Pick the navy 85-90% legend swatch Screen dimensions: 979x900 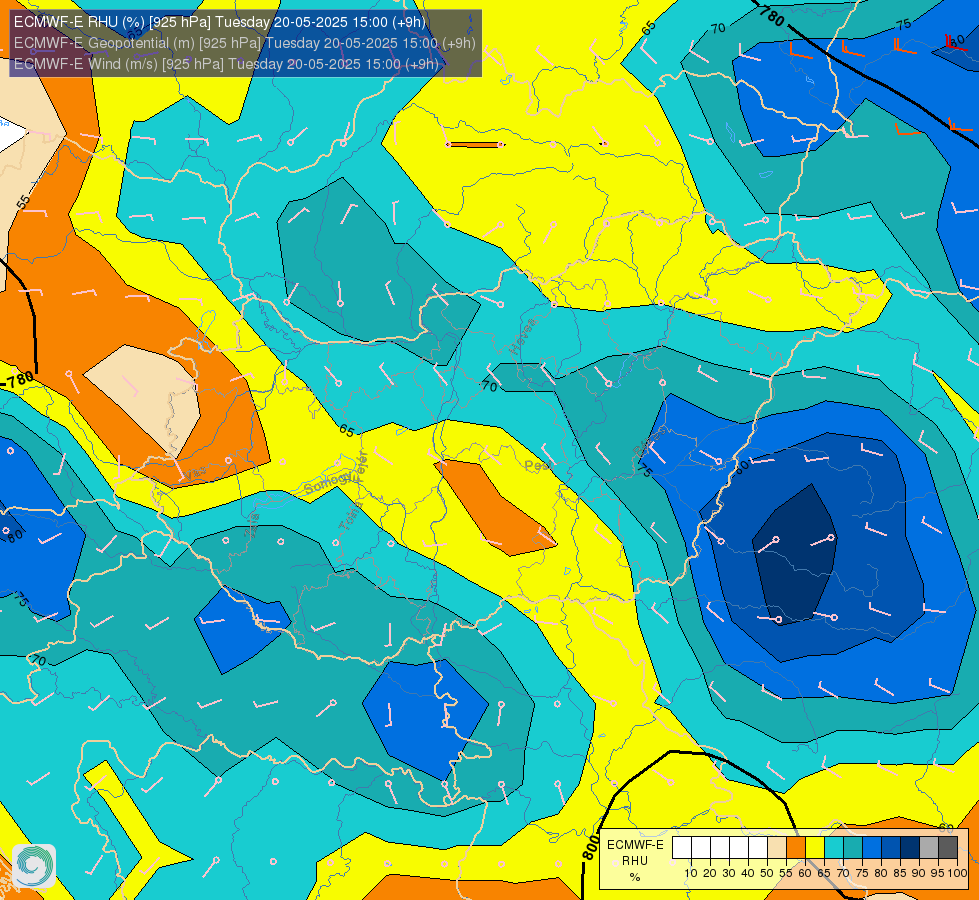tap(910, 848)
